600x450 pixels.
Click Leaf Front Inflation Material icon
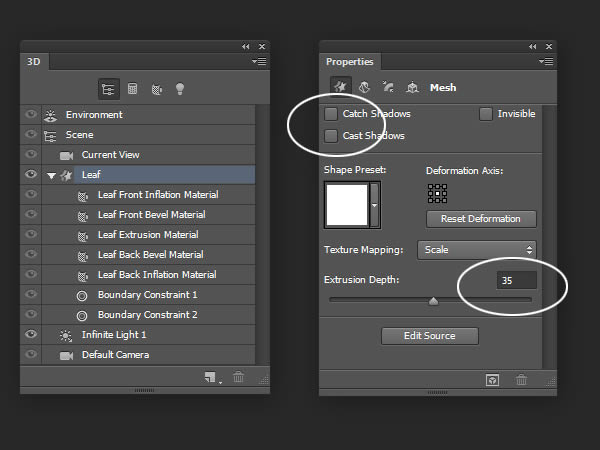tap(83, 196)
